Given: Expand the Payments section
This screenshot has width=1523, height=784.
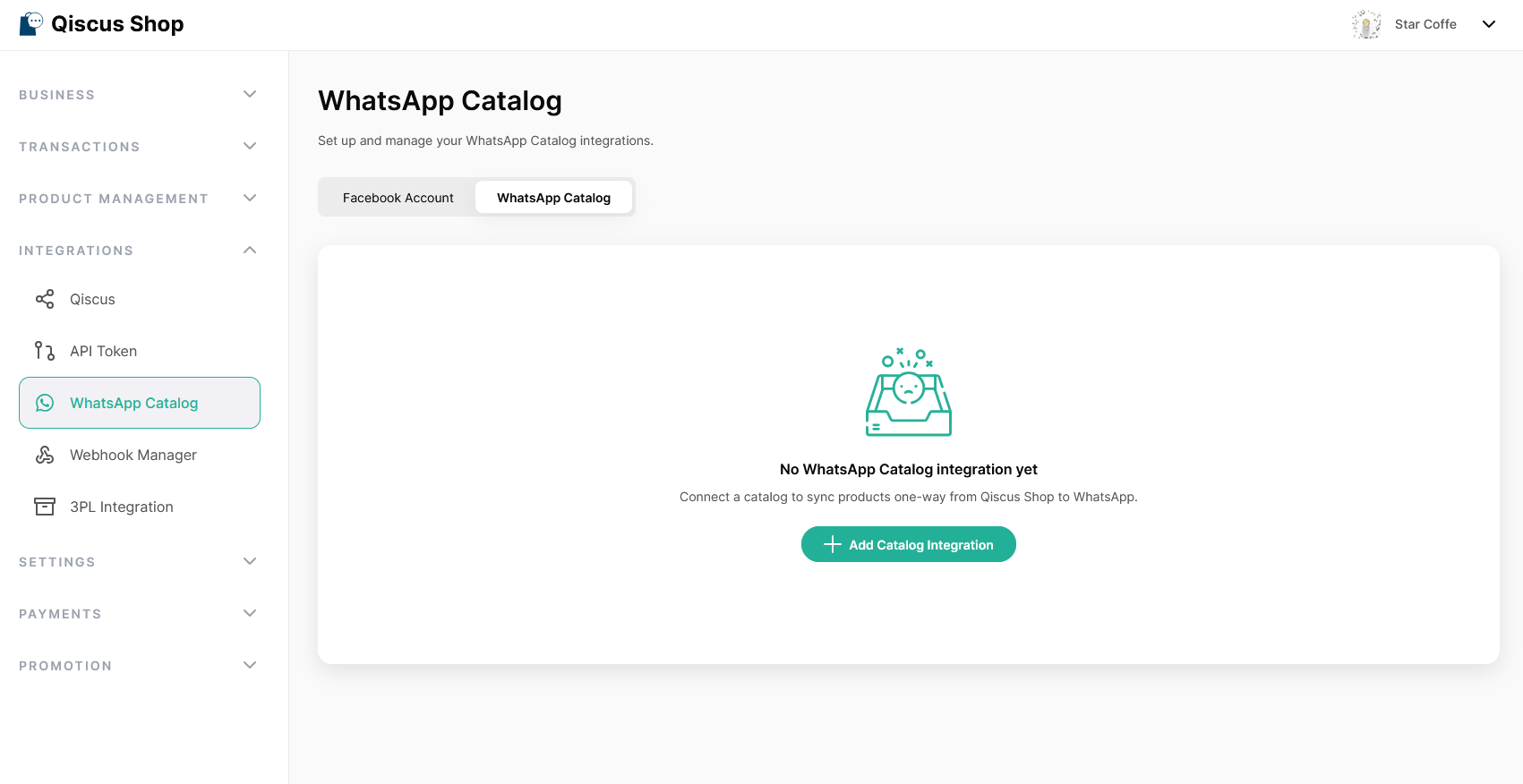Looking at the screenshot, I should tap(250, 613).
